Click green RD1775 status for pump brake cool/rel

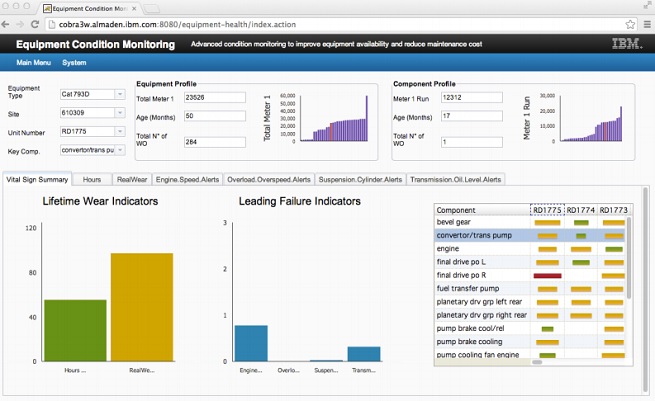[x=547, y=329]
